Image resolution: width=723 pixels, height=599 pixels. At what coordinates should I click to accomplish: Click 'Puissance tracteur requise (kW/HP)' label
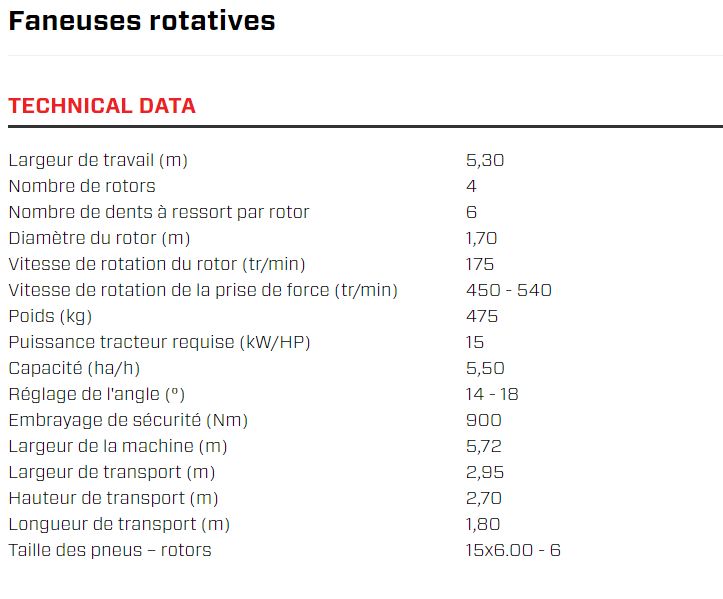(x=160, y=342)
